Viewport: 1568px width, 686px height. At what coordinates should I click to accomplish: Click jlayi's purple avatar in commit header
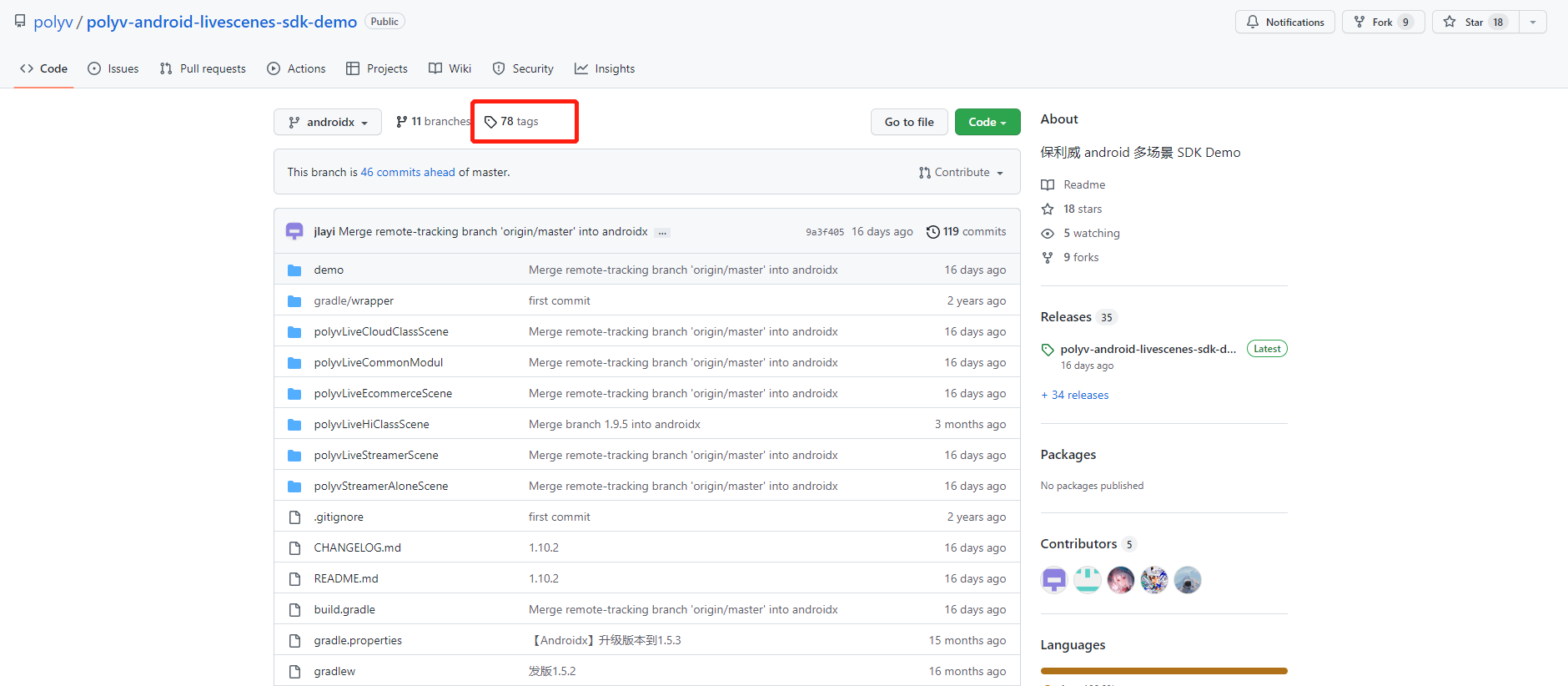[x=294, y=231]
